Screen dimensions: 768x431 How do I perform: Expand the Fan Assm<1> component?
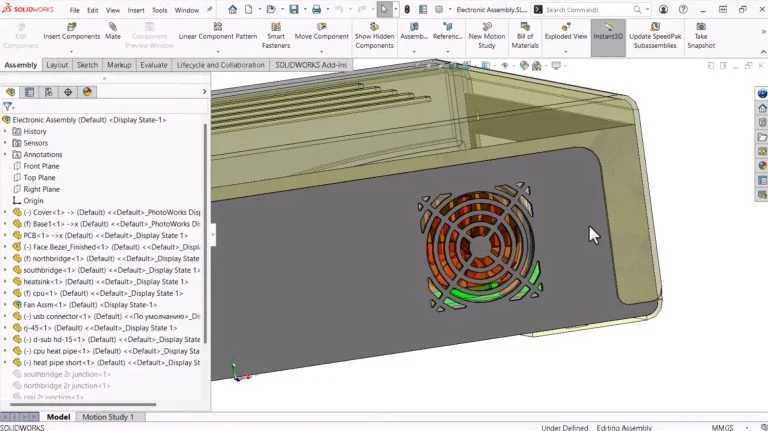6,305
